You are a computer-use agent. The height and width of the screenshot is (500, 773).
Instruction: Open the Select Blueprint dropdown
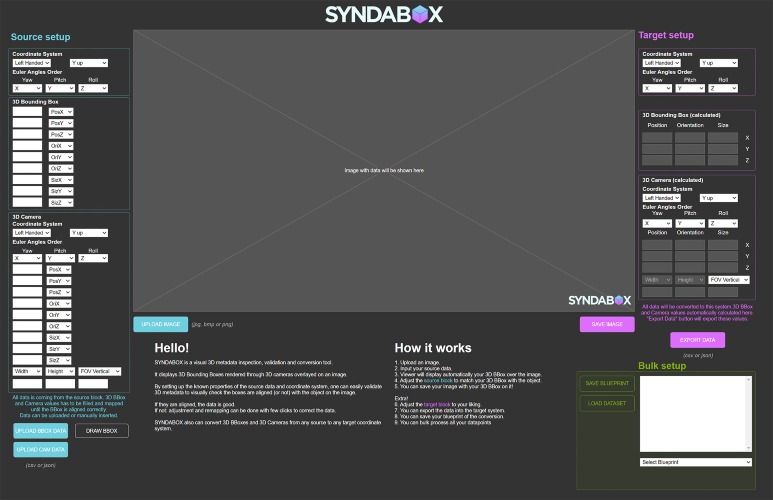click(696, 462)
